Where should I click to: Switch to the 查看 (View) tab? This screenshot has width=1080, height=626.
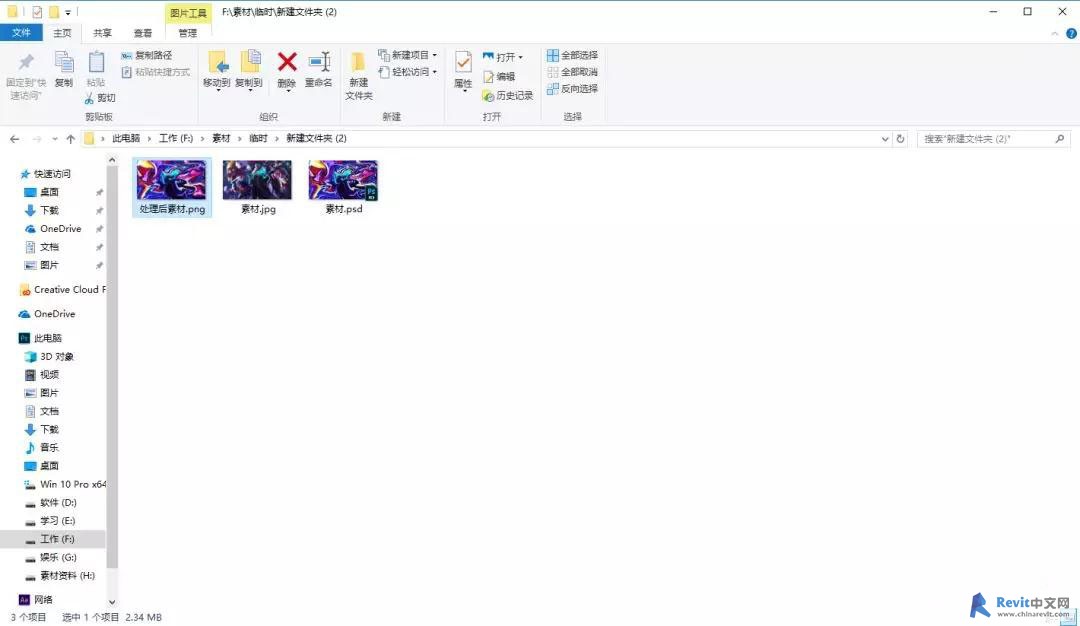coord(143,32)
